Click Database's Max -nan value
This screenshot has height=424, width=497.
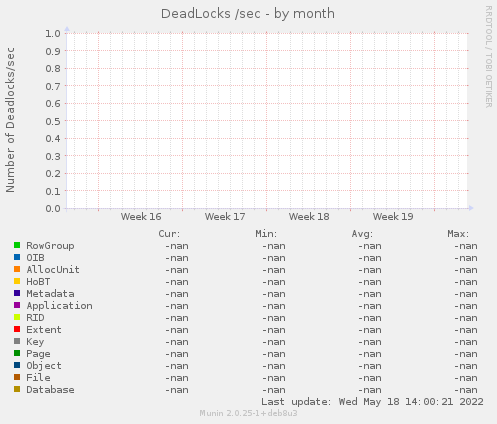click(x=466, y=390)
